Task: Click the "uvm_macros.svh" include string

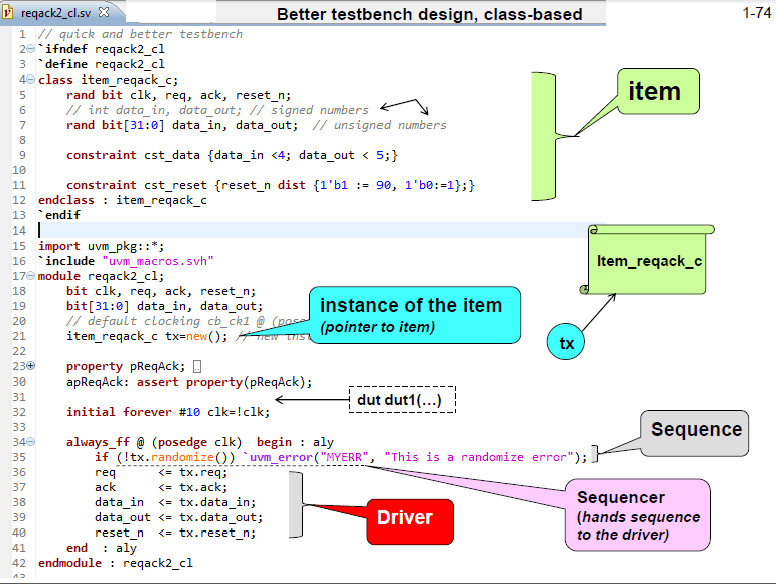Action: [158, 261]
